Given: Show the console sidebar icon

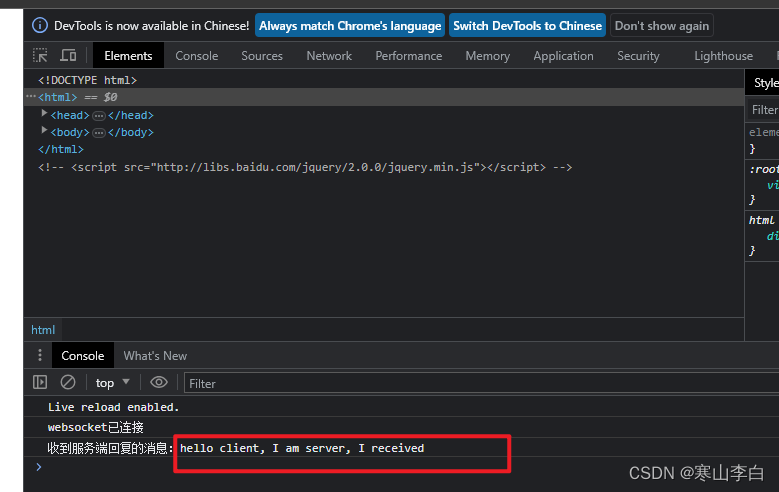Looking at the screenshot, I should click(x=40, y=382).
